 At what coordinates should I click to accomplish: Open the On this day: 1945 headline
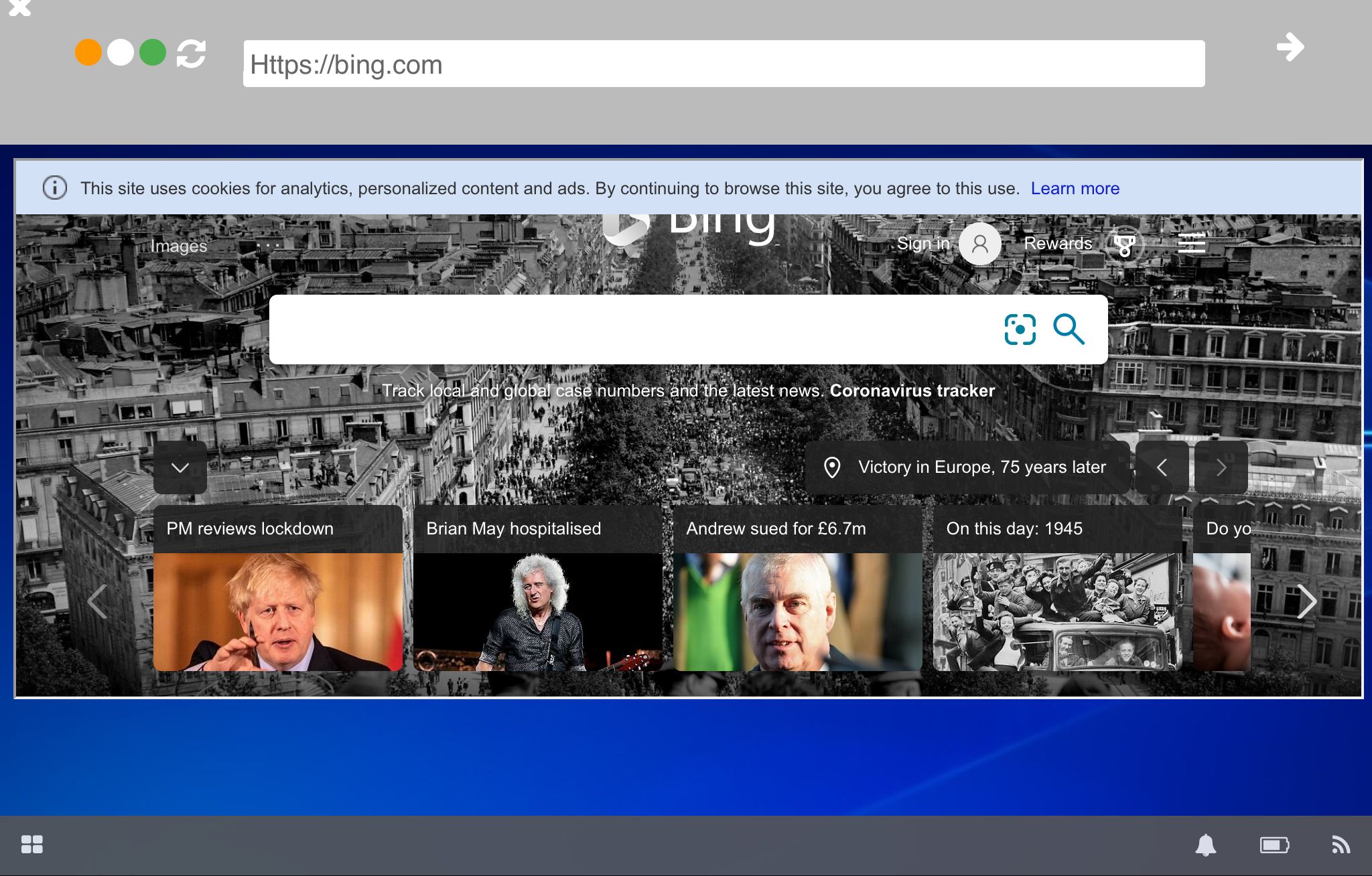(x=1014, y=528)
